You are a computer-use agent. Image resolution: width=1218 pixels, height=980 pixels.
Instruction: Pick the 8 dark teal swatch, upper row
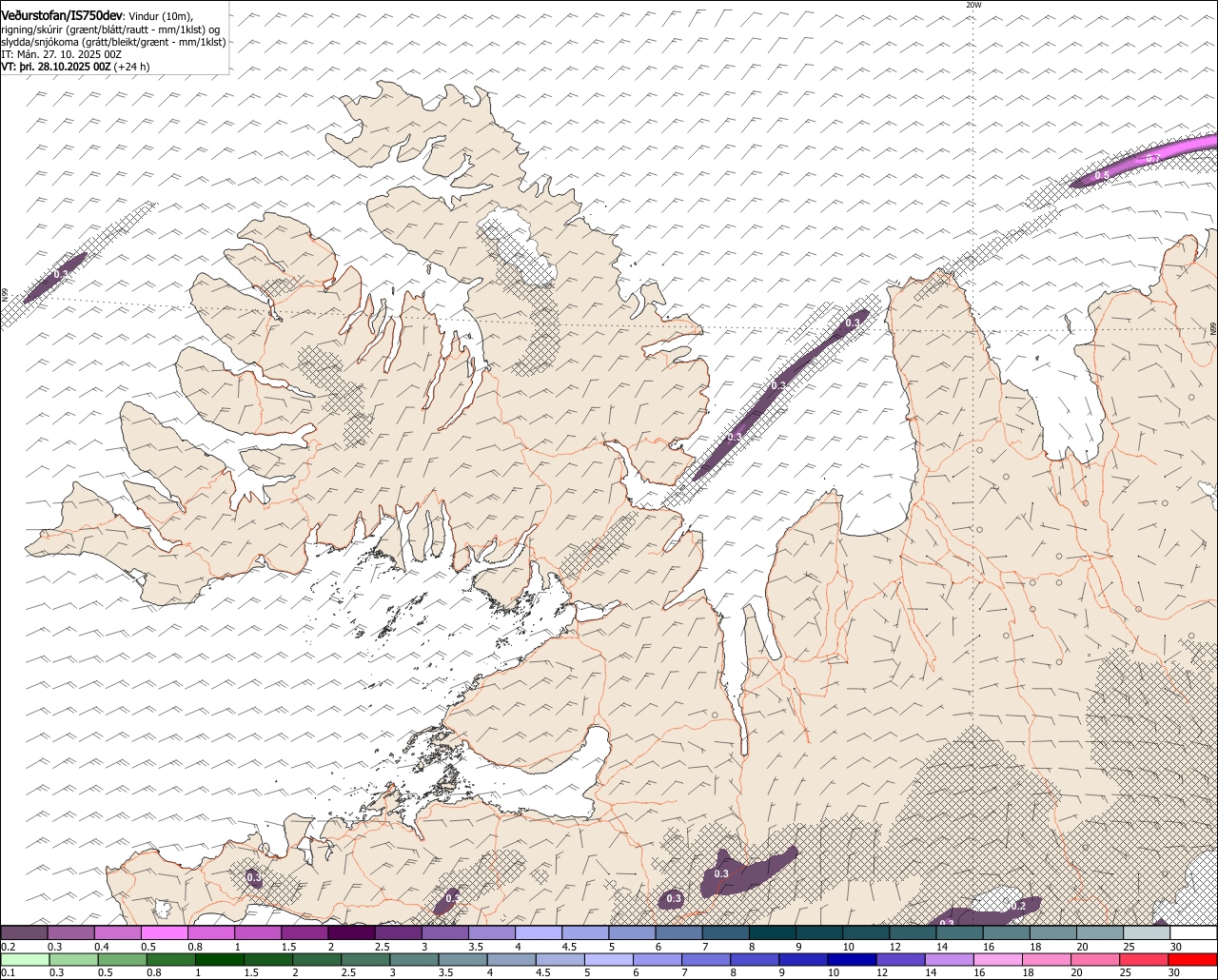point(773,932)
